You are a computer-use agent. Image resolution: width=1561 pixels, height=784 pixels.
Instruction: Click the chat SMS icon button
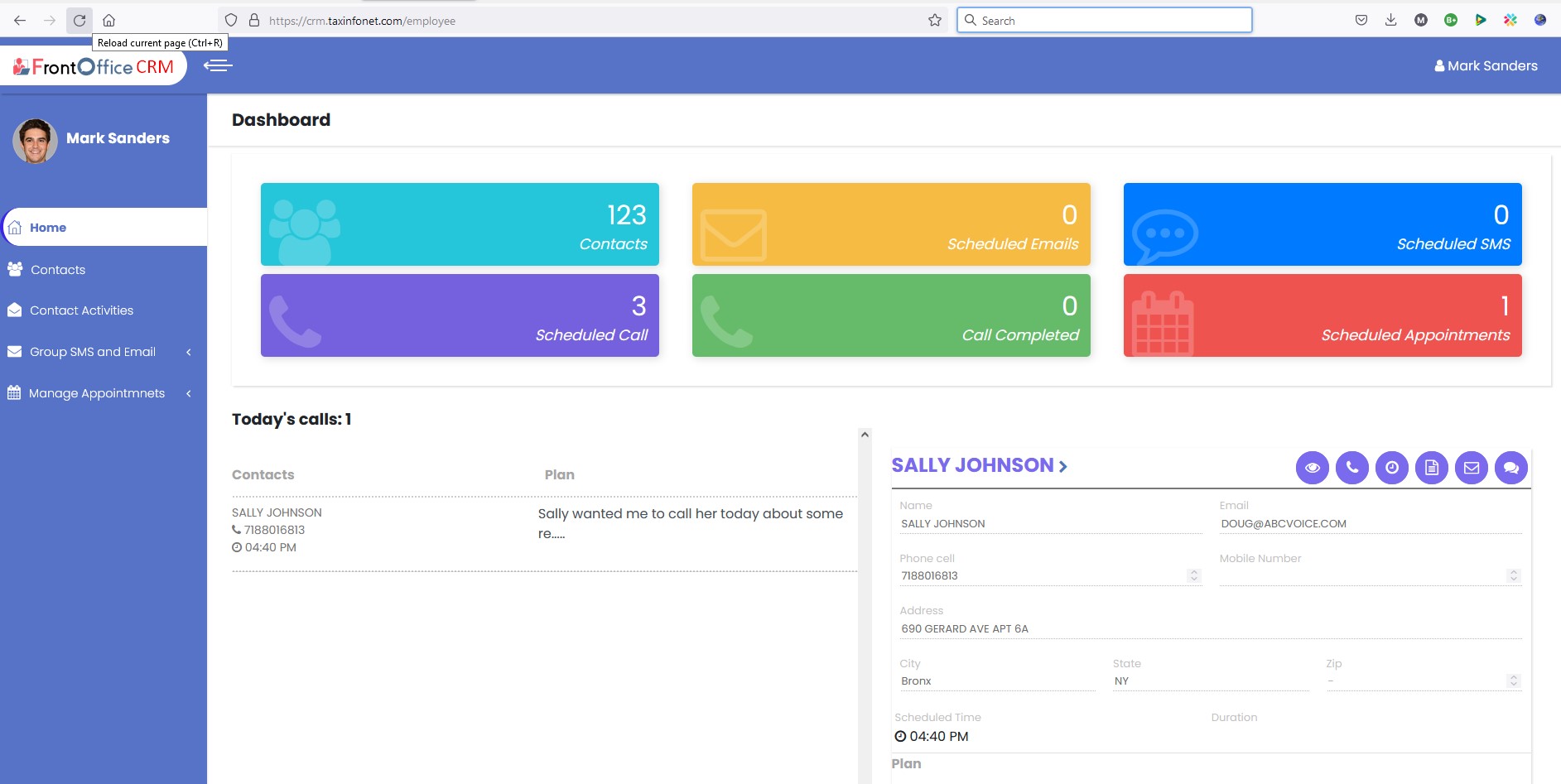pos(1510,468)
